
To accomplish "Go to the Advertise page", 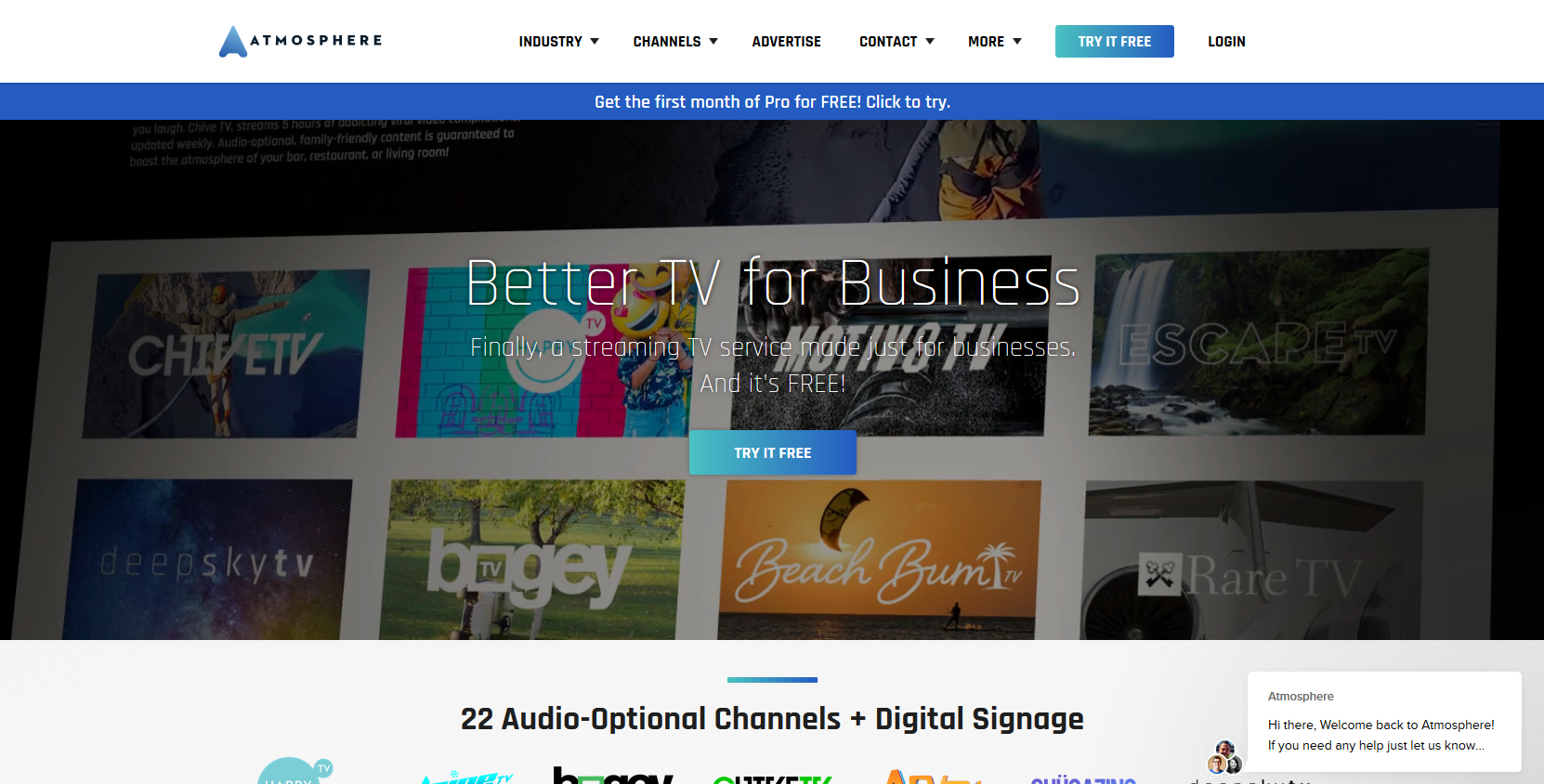I will click(786, 42).
